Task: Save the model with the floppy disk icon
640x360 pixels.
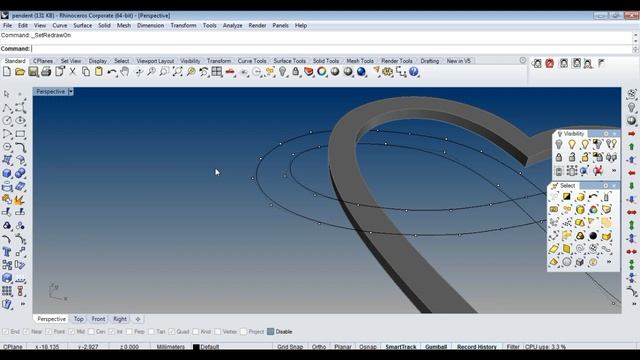Action: click(33, 72)
